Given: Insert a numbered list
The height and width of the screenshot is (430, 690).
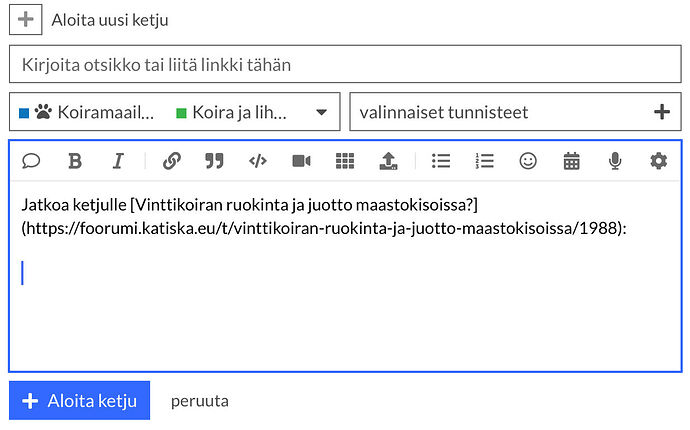Looking at the screenshot, I should pos(485,161).
